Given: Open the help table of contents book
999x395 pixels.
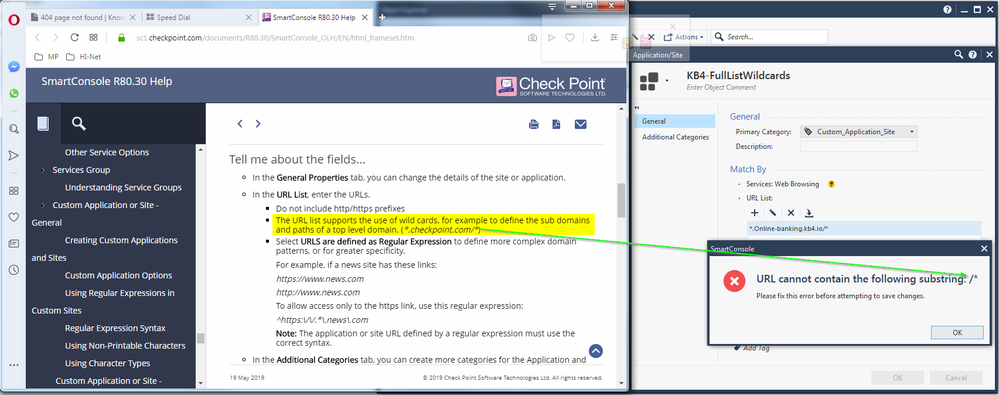Looking at the screenshot, I should pyautogui.click(x=43, y=124).
